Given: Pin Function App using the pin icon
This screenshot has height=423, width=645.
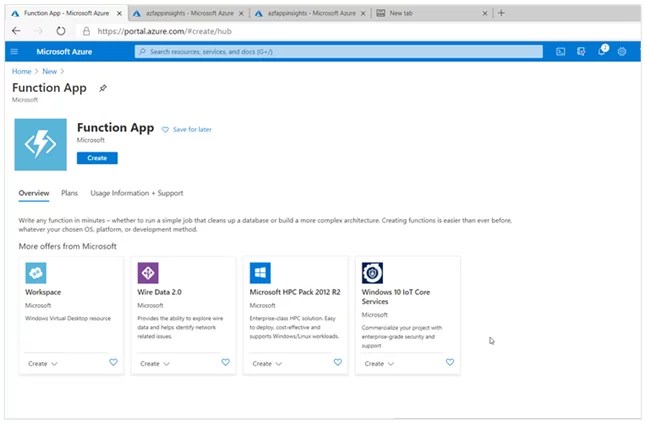Looking at the screenshot, I should coord(103,88).
